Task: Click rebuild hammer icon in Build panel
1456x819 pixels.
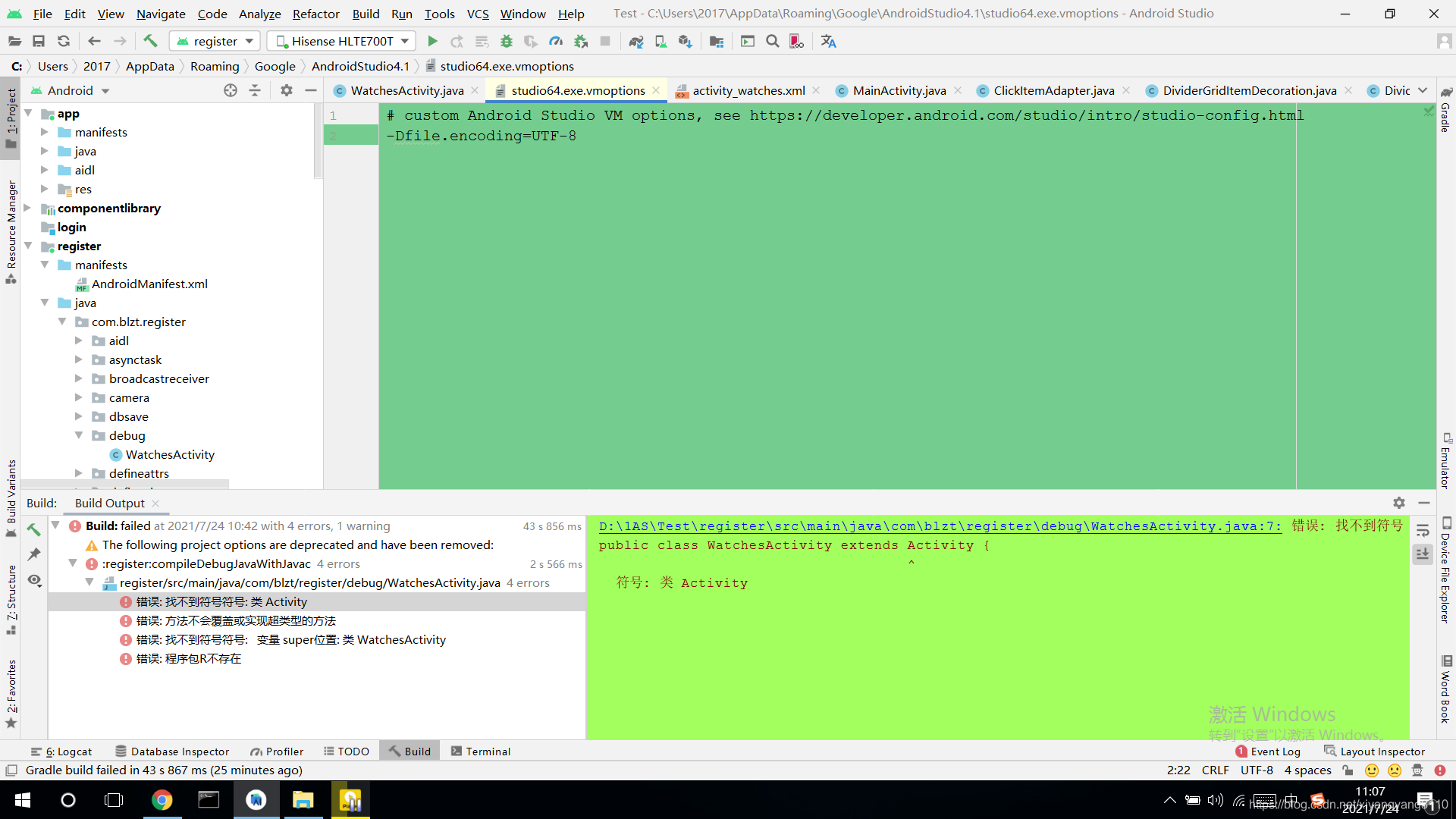Action: 34,529
